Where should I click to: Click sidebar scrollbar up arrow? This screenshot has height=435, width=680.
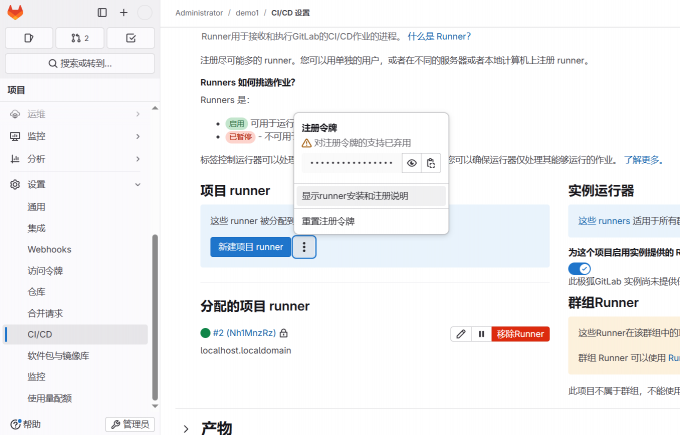155,108
